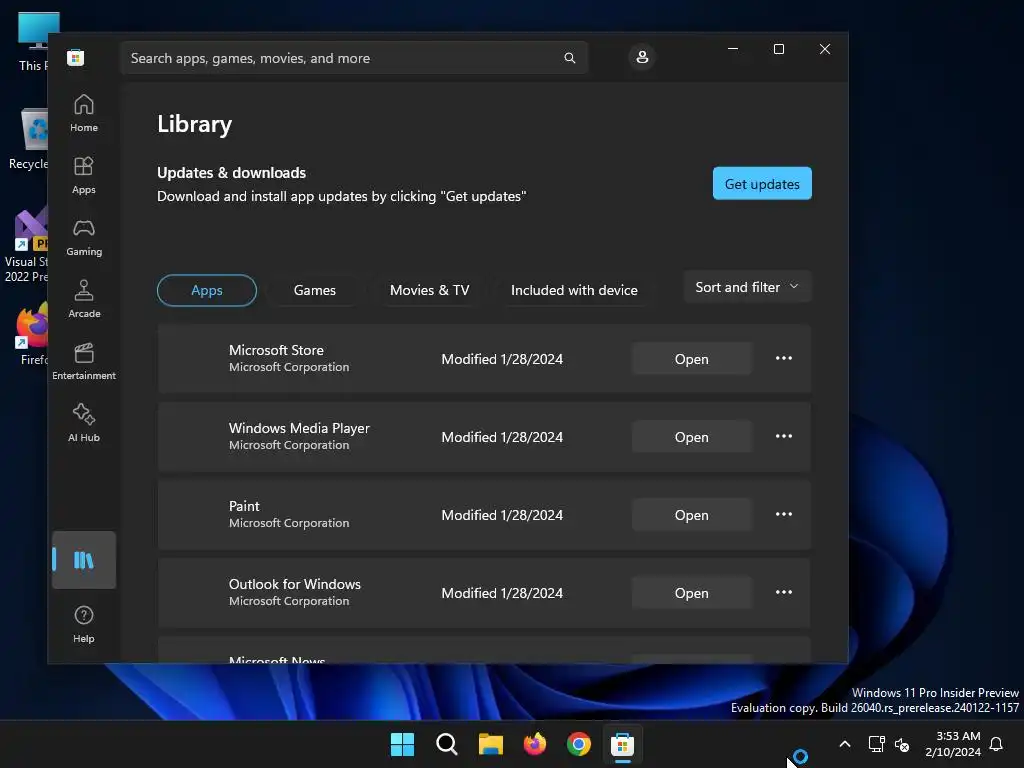Screen dimensions: 1024x768
Task: Open the notifications bell icon
Action: tap(996, 744)
